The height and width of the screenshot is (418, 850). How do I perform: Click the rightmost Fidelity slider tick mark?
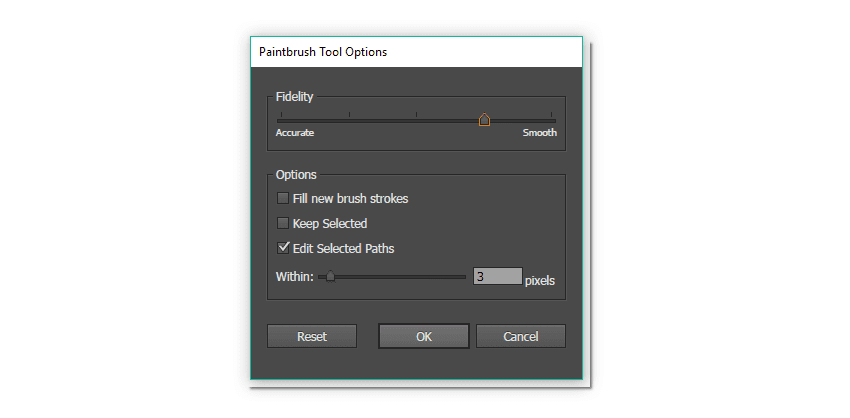(x=551, y=115)
